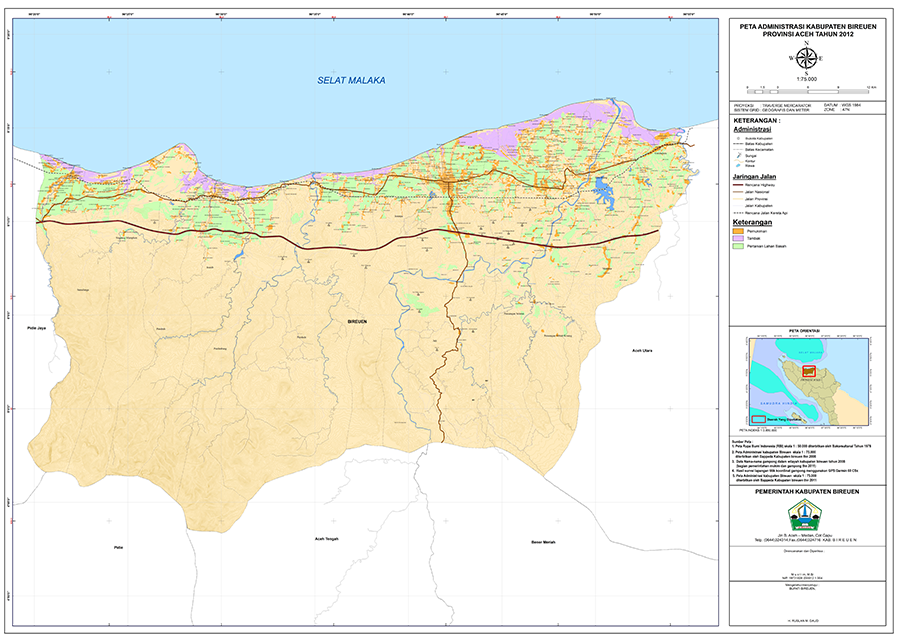Click the red rectangle in orientation map
Image resolution: width=900 pixels, height=637 pixels.
click(809, 372)
